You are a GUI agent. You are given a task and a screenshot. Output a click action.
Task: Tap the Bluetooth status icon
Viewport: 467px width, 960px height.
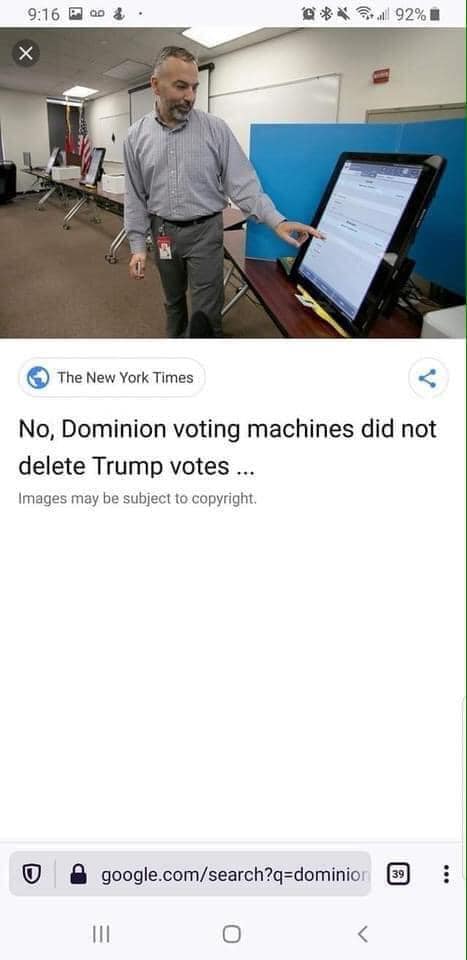coord(326,14)
